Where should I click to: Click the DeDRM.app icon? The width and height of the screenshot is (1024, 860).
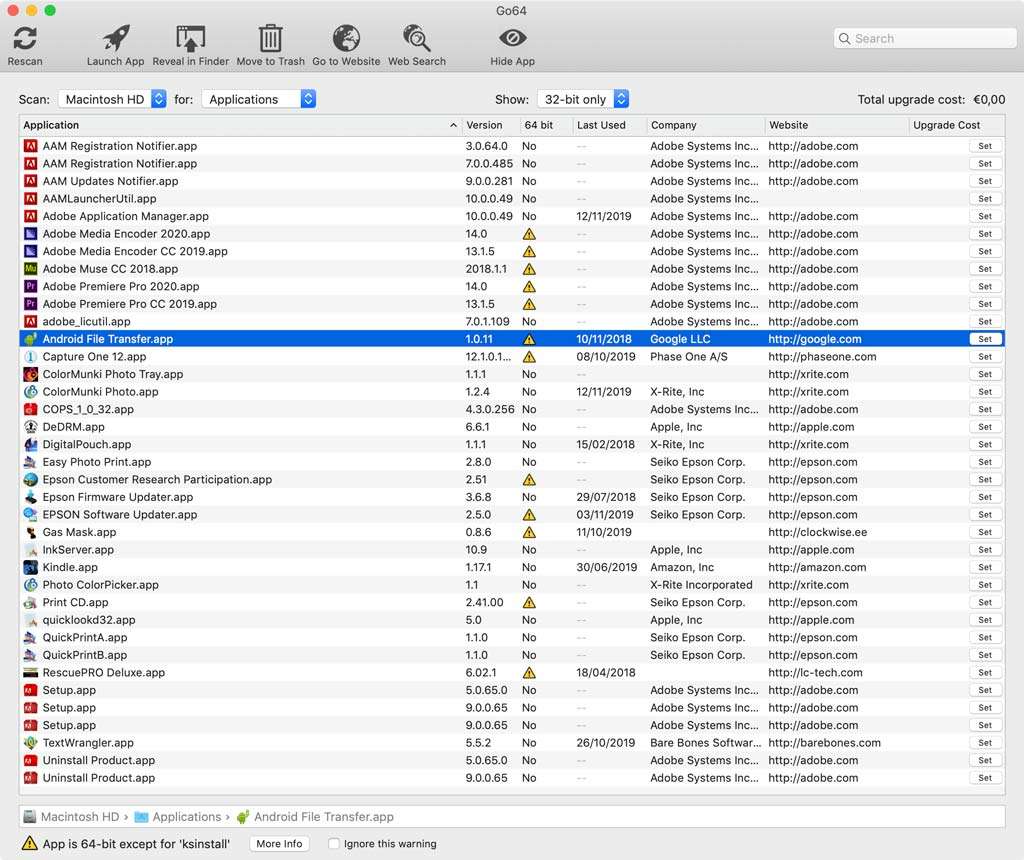[x=30, y=426]
